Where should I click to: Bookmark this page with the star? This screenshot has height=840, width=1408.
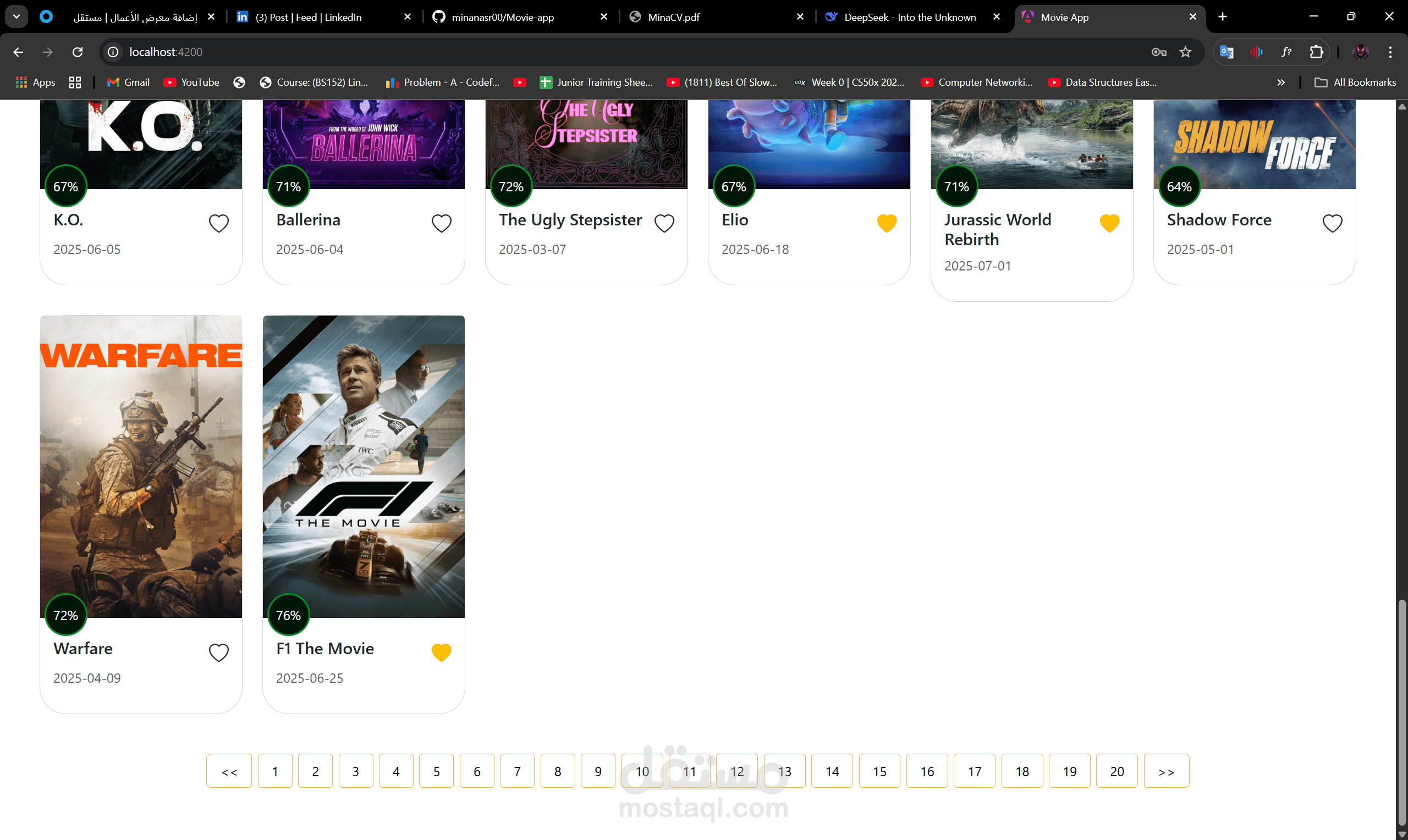pyautogui.click(x=1185, y=52)
